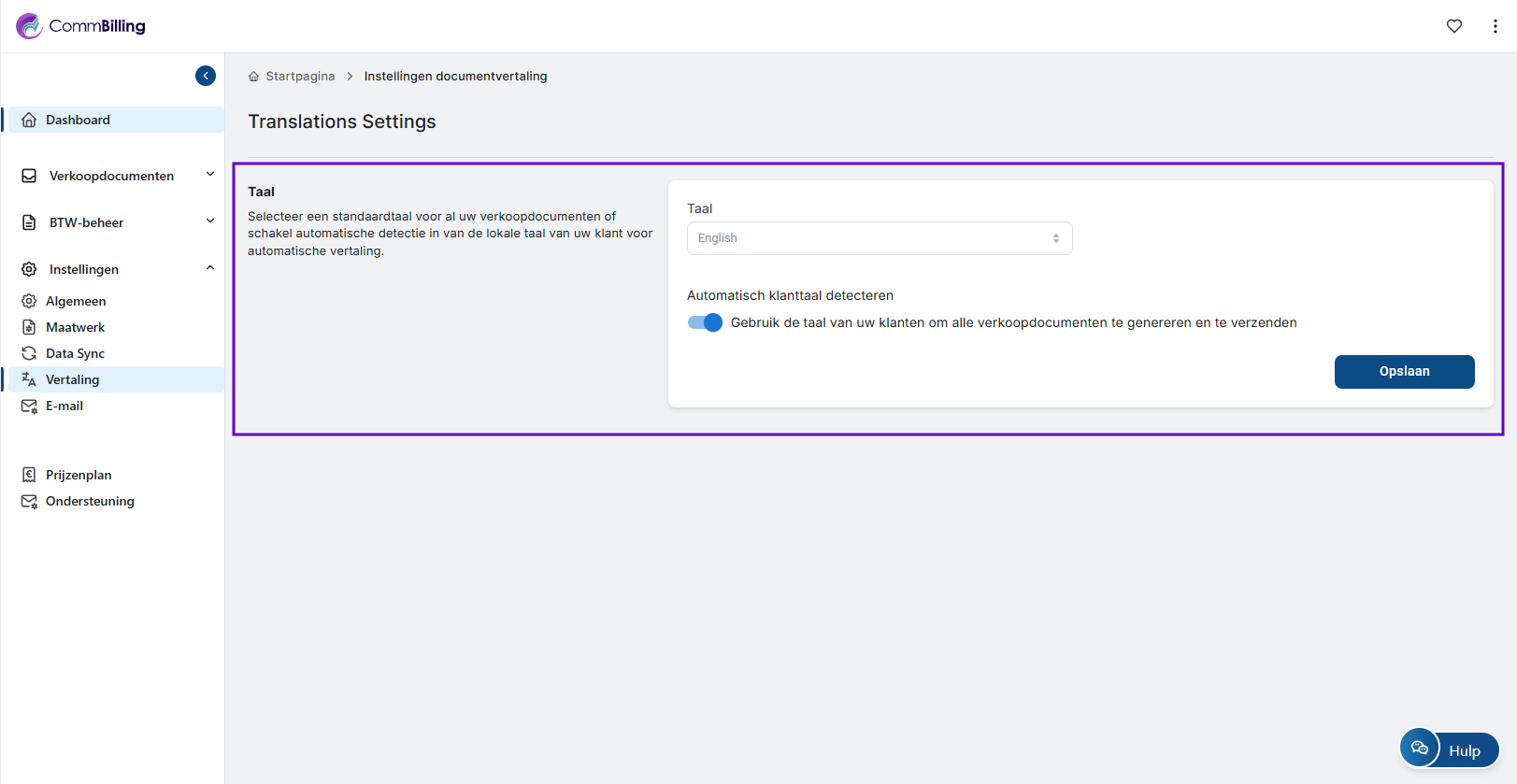Open the Taal language dropdown
This screenshot has width=1517, height=784.
click(x=879, y=238)
